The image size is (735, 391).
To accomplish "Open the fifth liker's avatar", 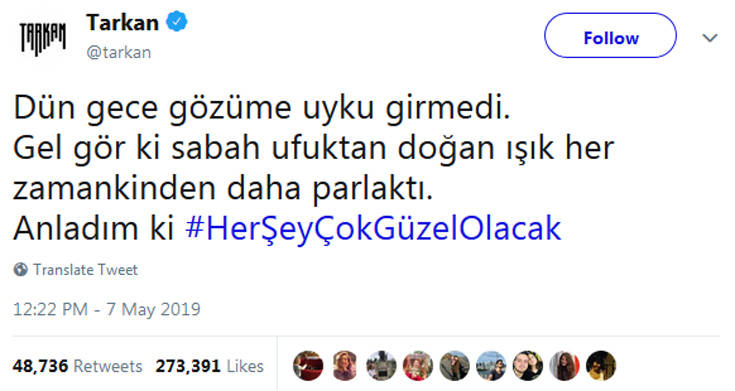I will [x=454, y=366].
